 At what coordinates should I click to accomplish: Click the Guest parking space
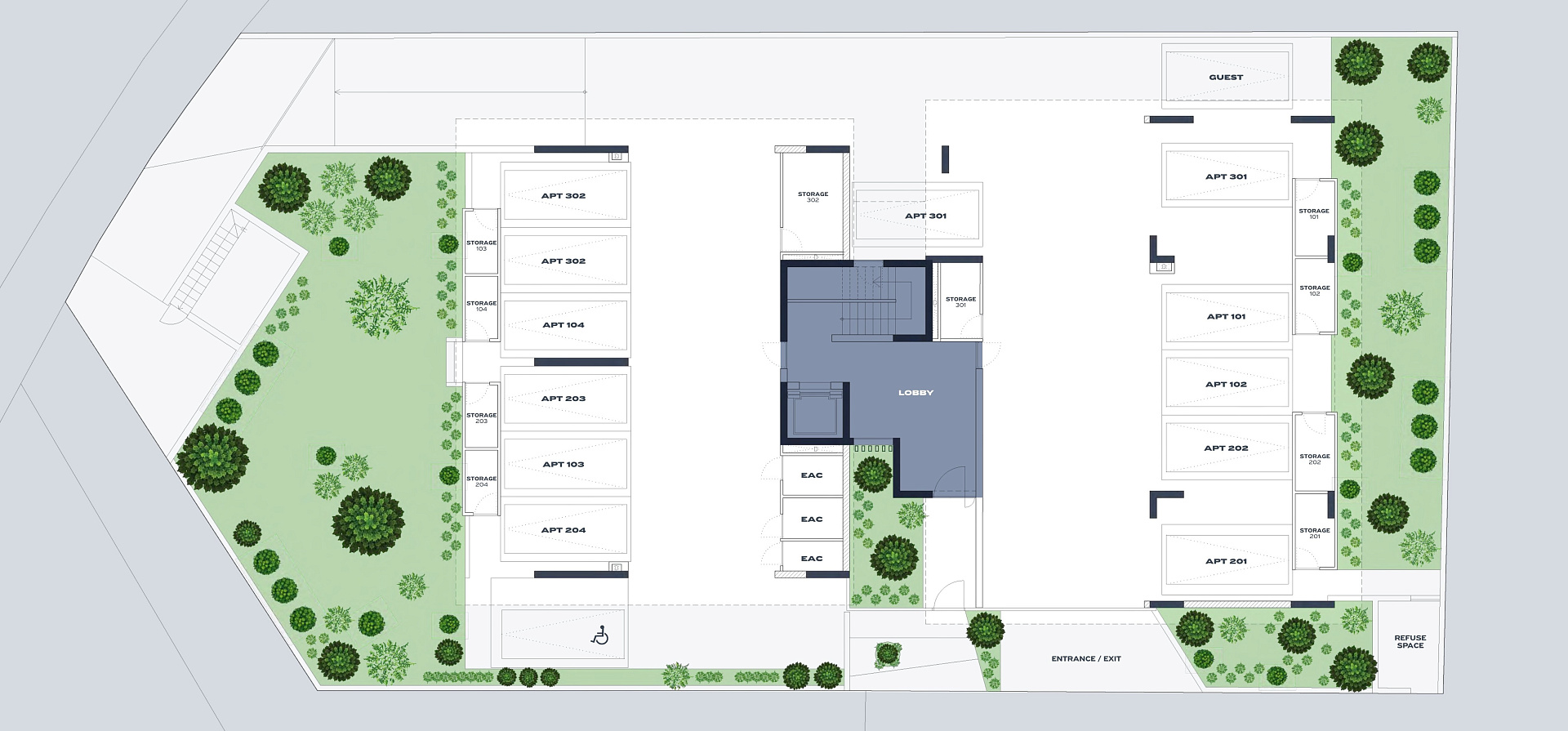point(1226,78)
